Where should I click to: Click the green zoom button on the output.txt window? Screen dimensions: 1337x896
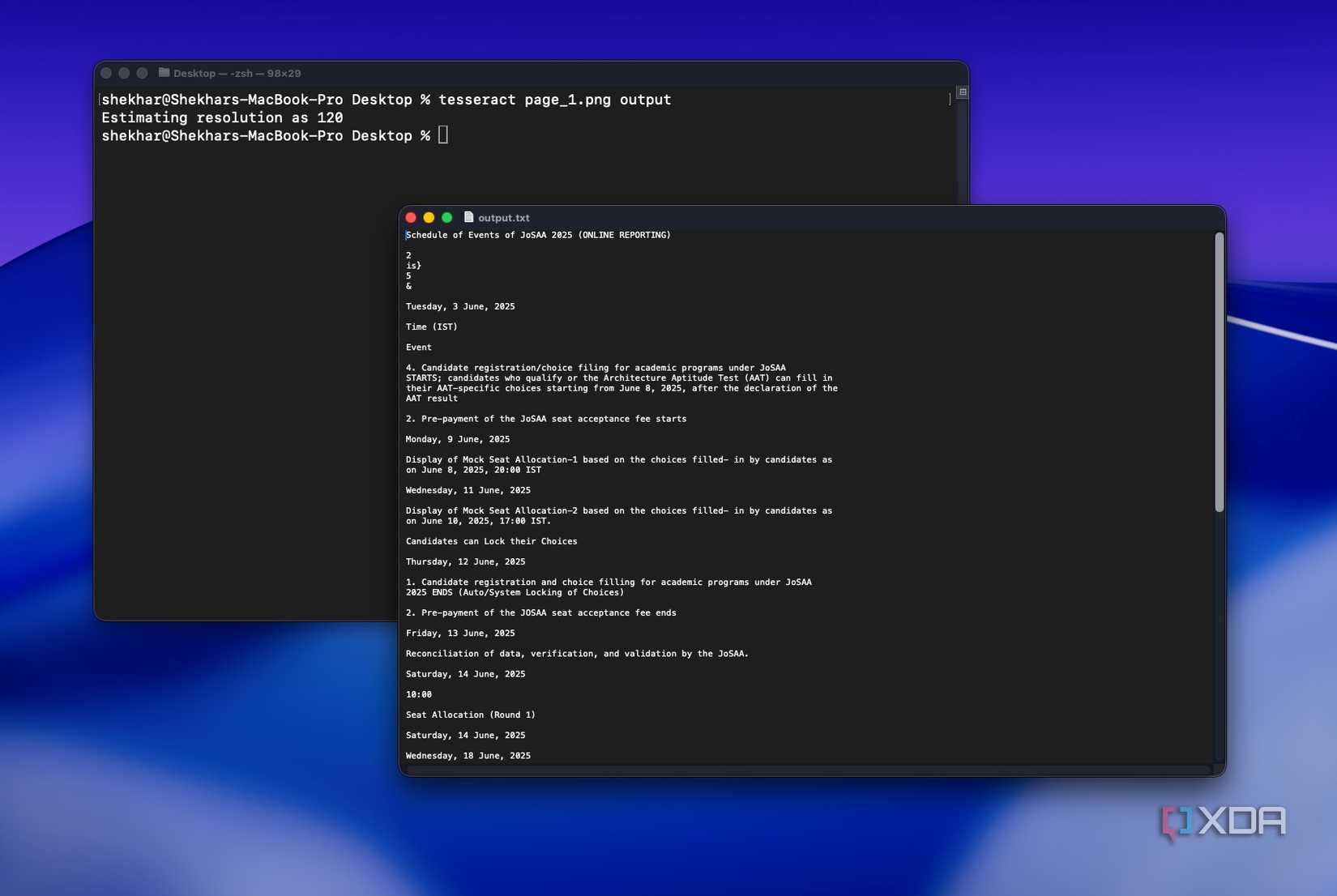(x=447, y=217)
